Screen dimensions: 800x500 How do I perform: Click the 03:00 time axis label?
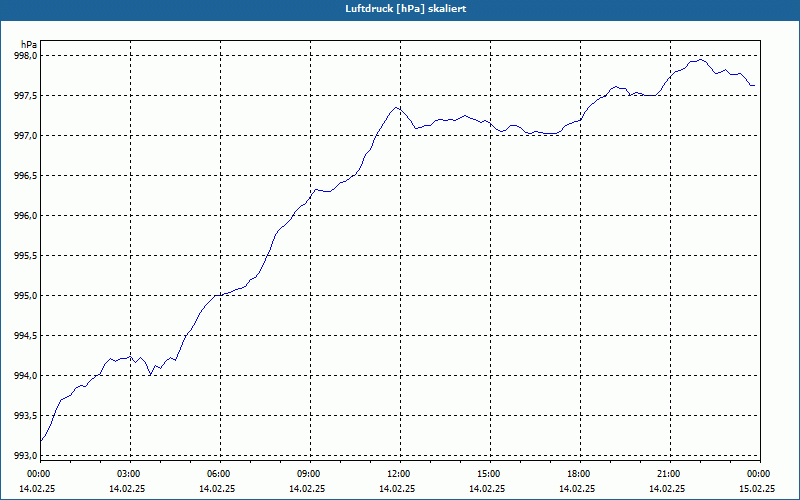[x=131, y=474]
